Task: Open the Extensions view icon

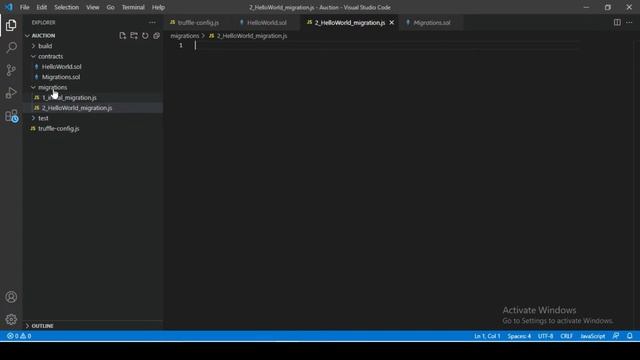Action: (x=11, y=116)
